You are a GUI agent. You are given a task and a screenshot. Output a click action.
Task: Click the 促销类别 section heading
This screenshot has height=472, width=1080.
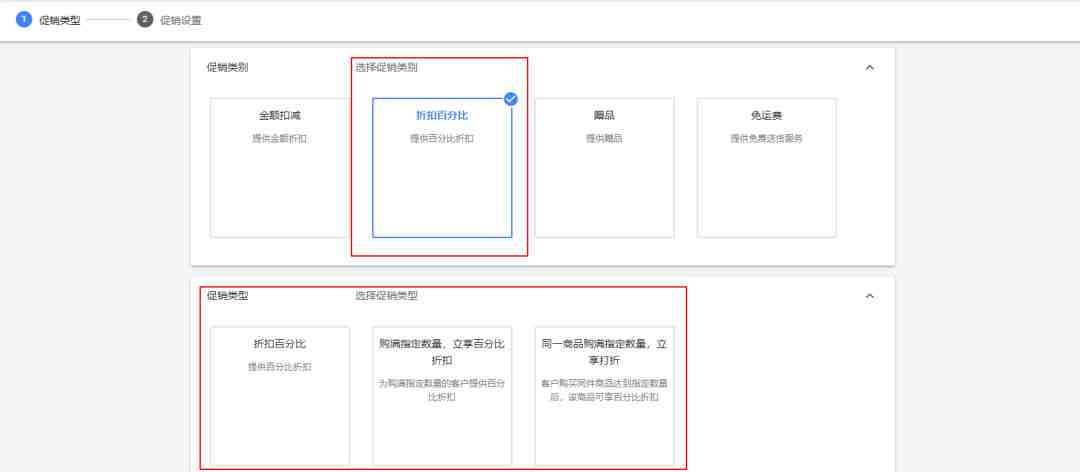tap(228, 68)
